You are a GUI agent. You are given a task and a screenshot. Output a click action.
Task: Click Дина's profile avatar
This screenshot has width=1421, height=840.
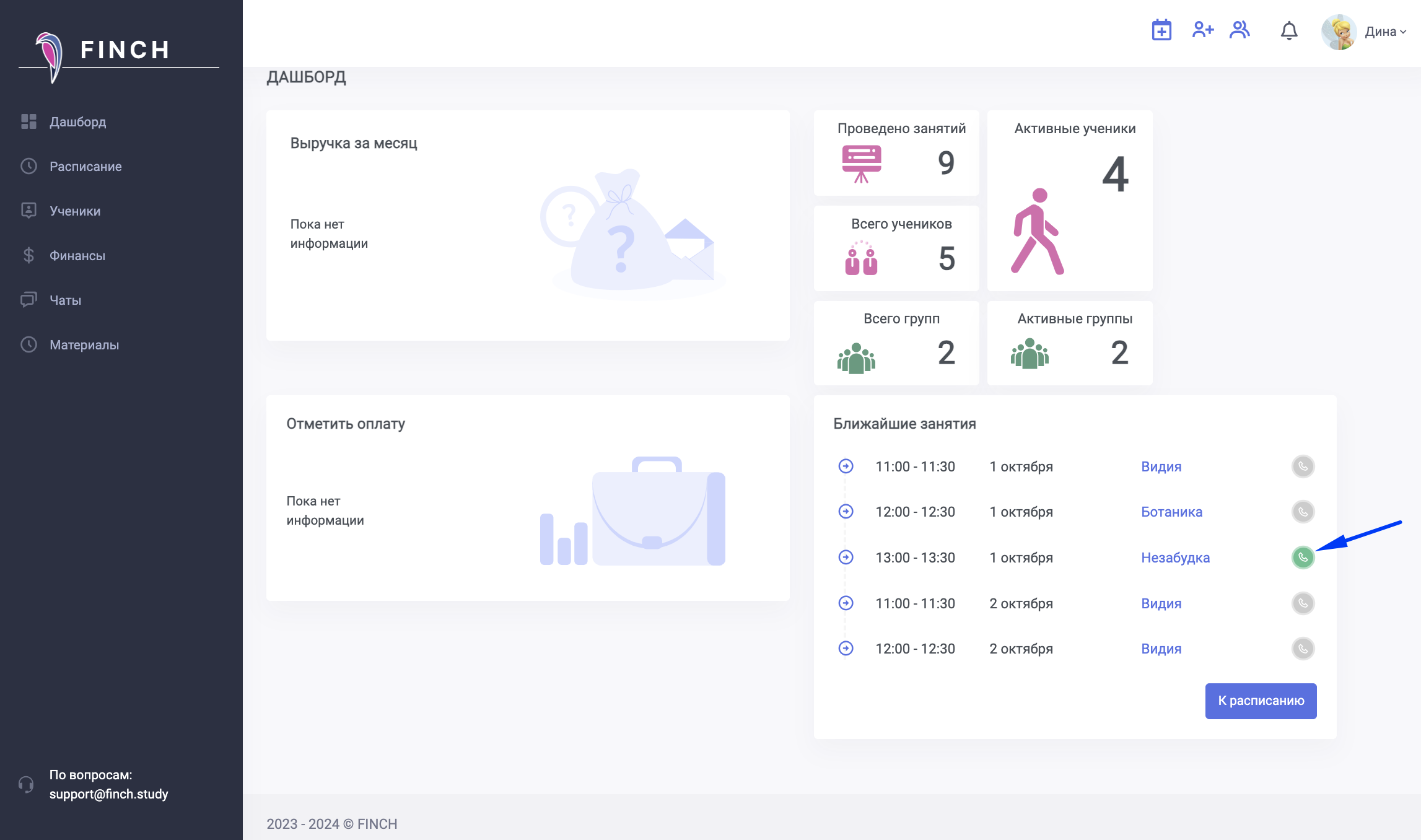point(1339,32)
